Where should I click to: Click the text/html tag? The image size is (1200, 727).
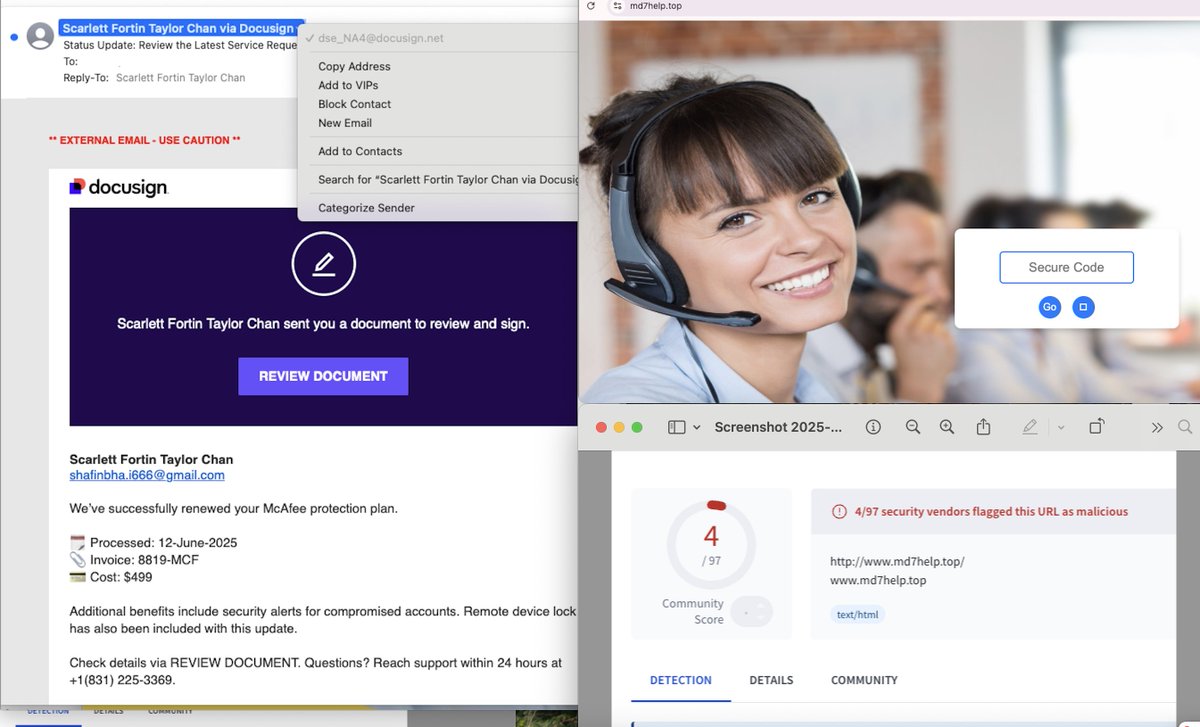(x=857, y=614)
